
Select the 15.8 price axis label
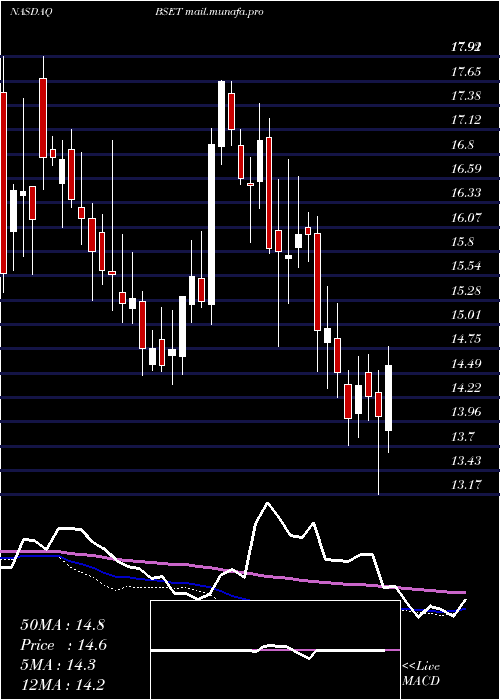[462, 242]
